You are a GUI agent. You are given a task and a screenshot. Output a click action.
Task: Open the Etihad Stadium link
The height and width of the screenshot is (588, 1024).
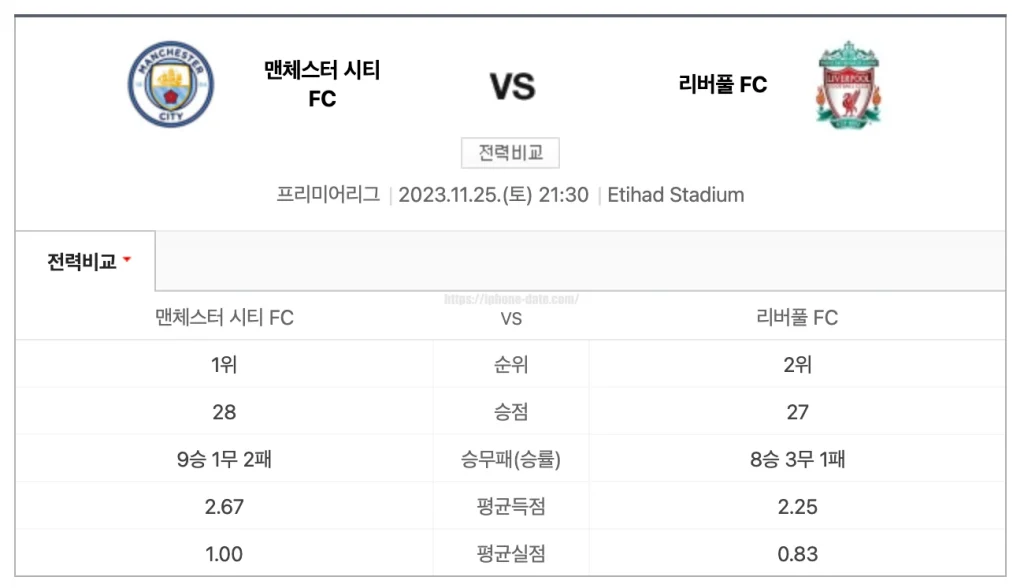point(676,195)
